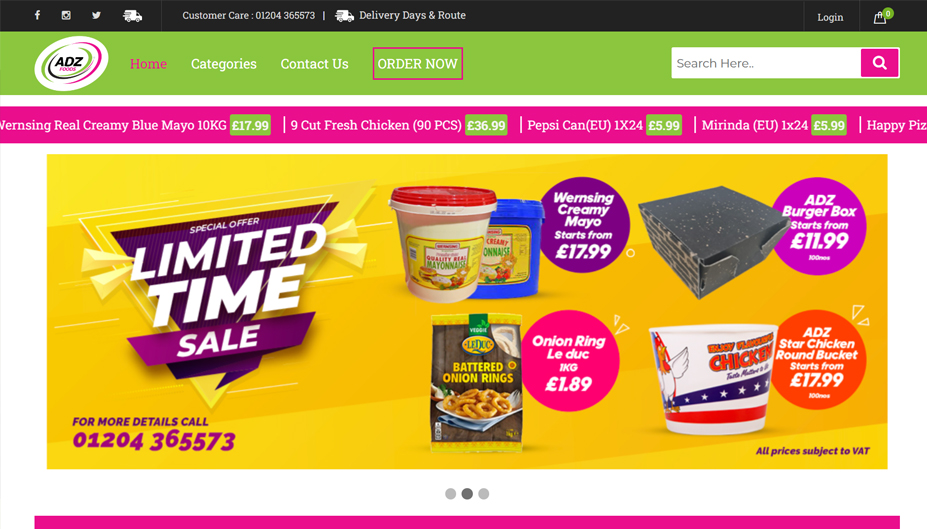Image resolution: width=927 pixels, height=529 pixels.
Task: Select the third carousel slide dot
Action: pos(484,494)
